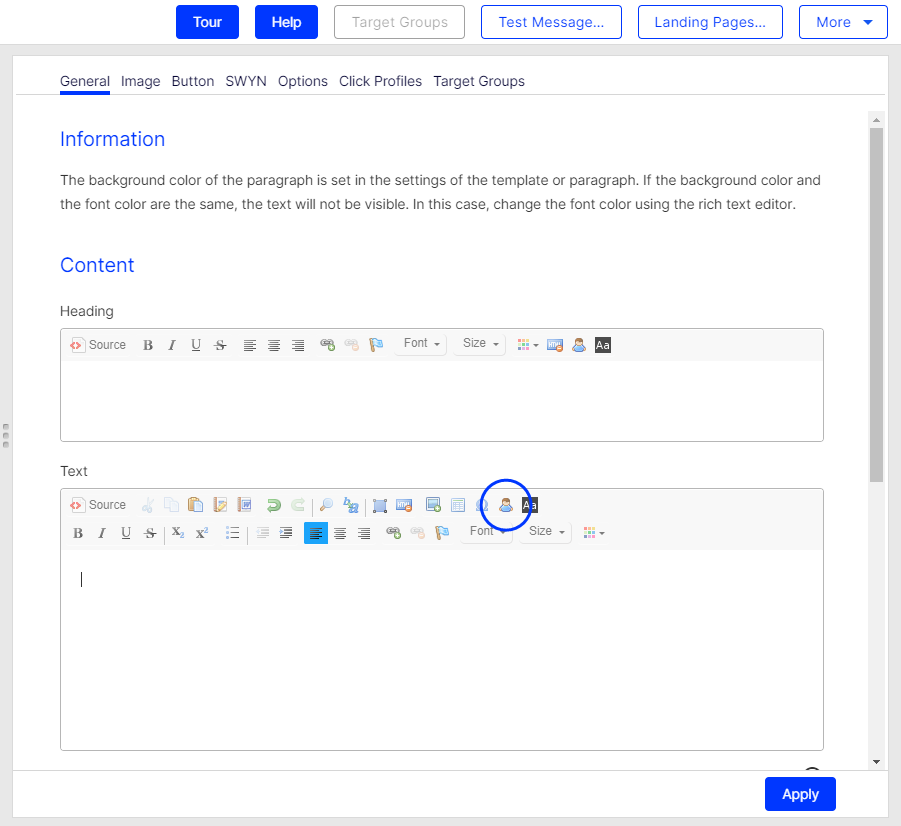Toggle bold formatting in the Heading editor
Image resolution: width=901 pixels, height=826 pixels.
[x=148, y=345]
